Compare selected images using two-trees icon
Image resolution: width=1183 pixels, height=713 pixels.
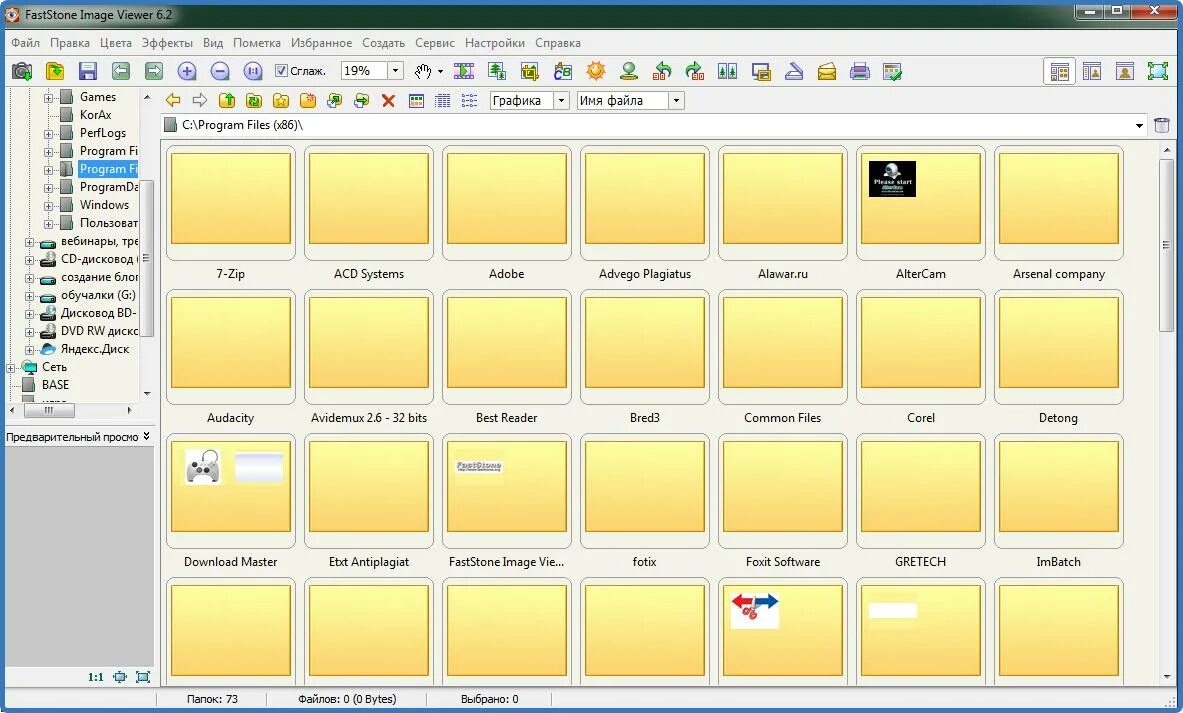click(x=727, y=72)
